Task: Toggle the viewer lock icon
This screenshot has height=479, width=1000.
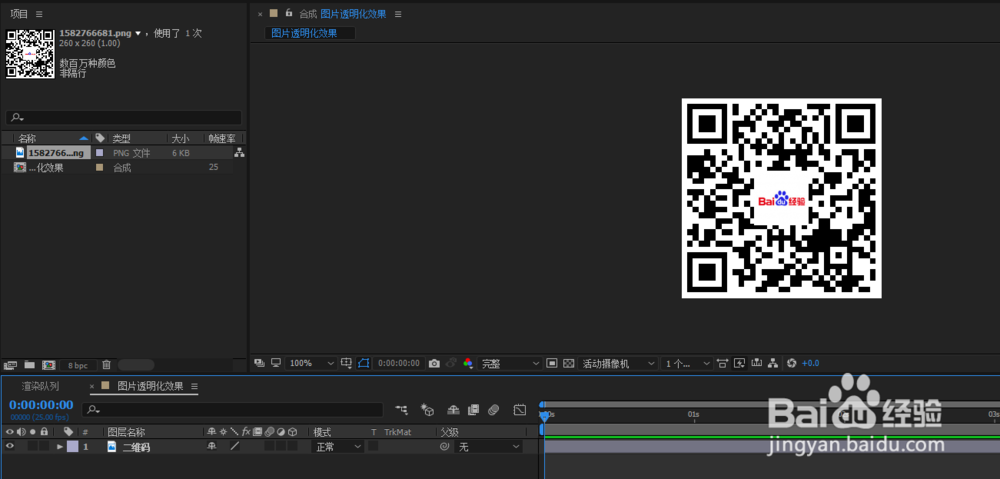Action: [x=289, y=13]
